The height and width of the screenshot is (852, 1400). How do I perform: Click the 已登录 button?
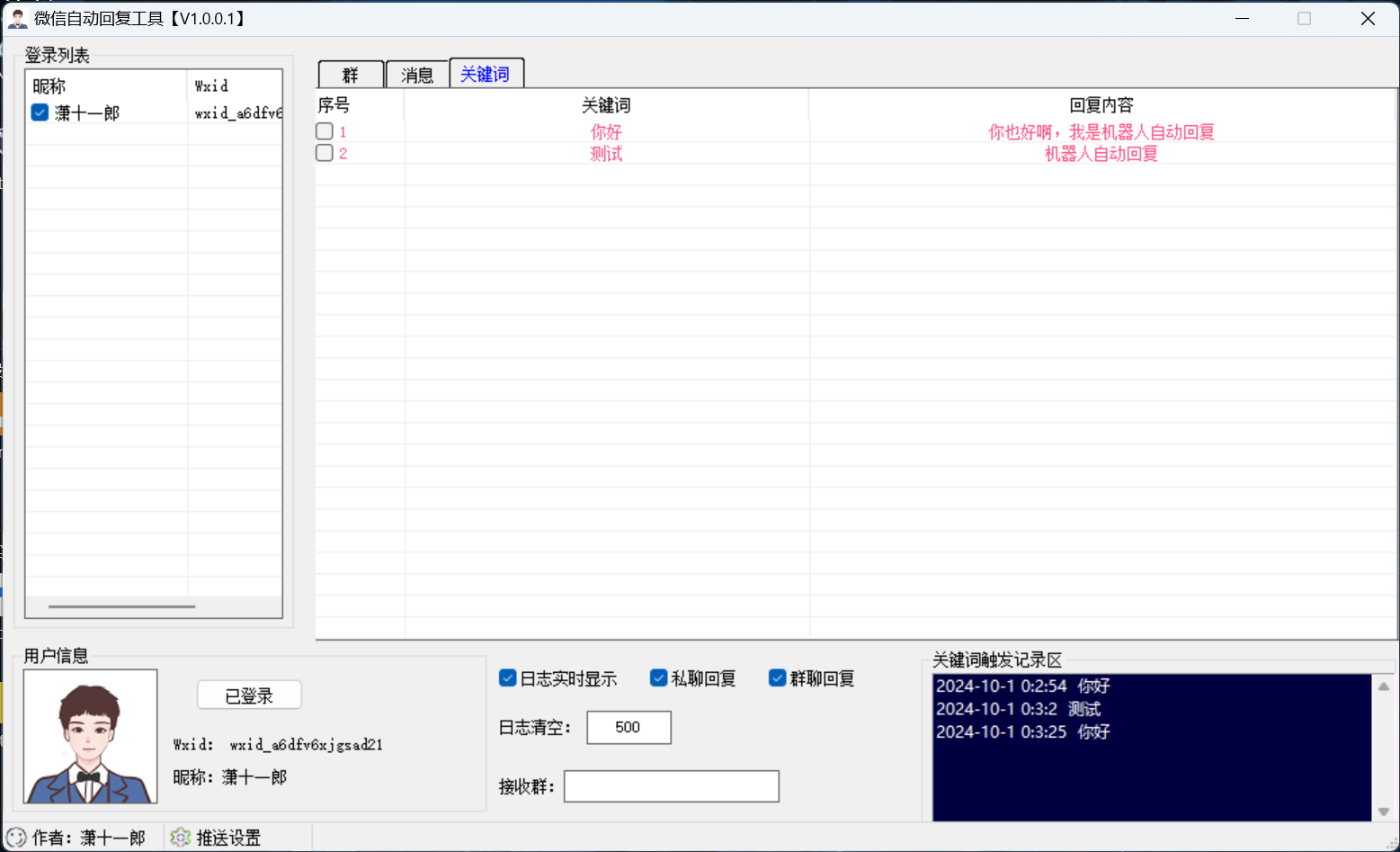click(249, 695)
